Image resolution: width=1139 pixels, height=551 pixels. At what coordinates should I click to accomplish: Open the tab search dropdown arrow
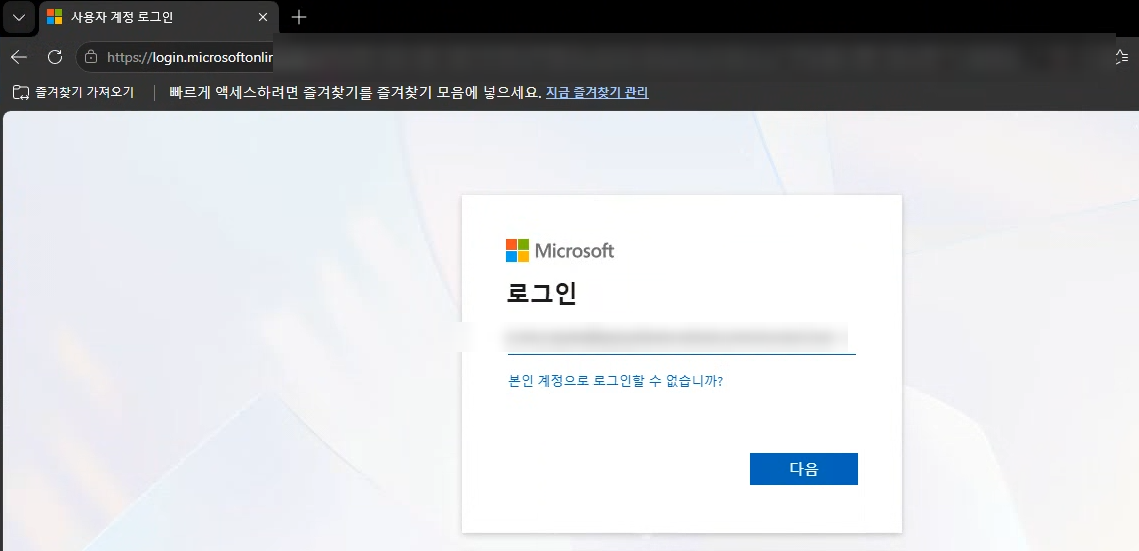click(18, 17)
